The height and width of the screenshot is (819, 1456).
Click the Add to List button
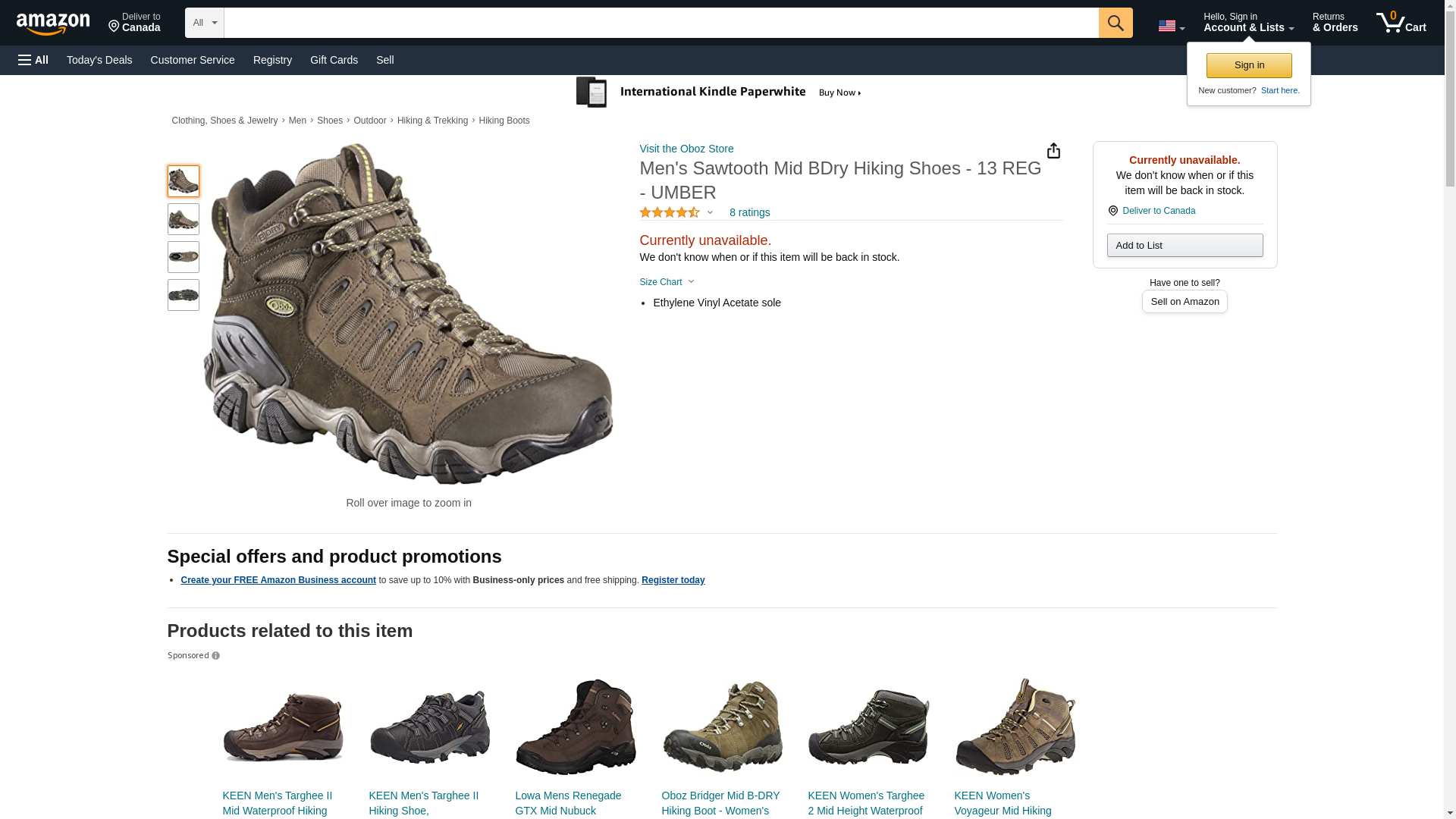[1184, 246]
